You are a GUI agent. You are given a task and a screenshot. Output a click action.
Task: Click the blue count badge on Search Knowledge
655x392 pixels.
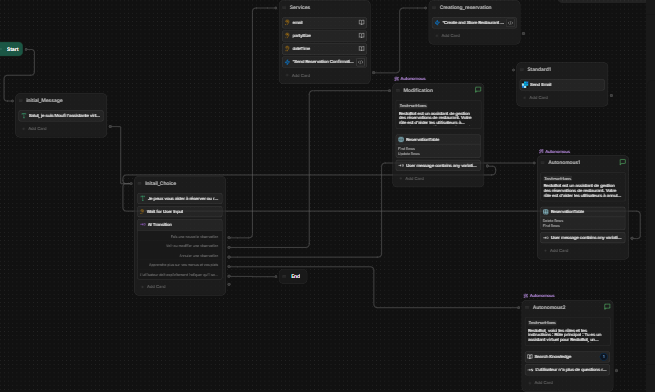pos(604,356)
